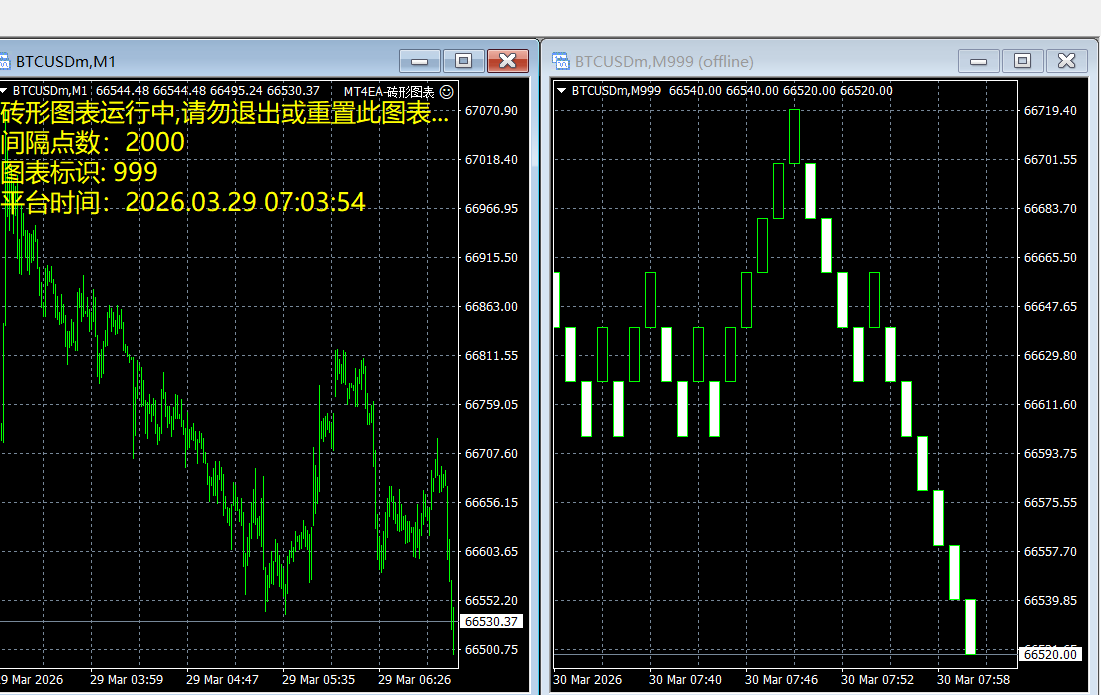
Task: Click the 66530.37 current price label
Action: point(492,622)
